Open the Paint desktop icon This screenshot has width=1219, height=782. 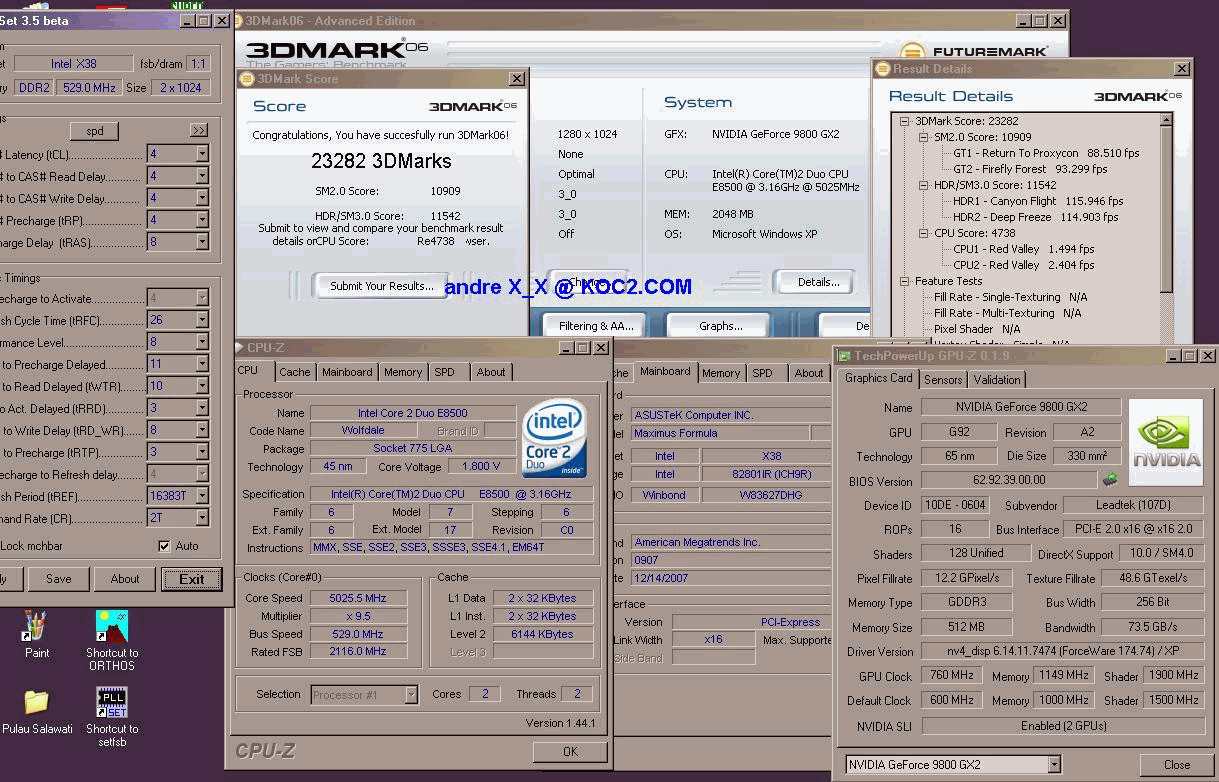pyautogui.click(x=36, y=634)
